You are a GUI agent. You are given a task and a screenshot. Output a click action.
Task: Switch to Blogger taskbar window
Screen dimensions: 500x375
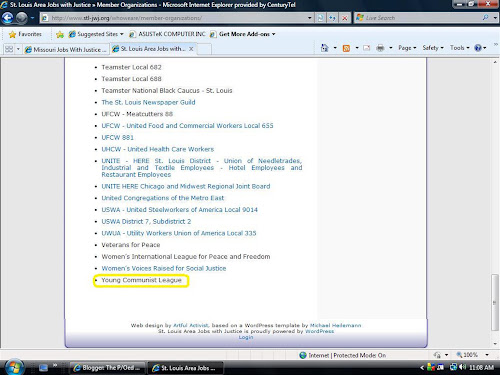107,368
